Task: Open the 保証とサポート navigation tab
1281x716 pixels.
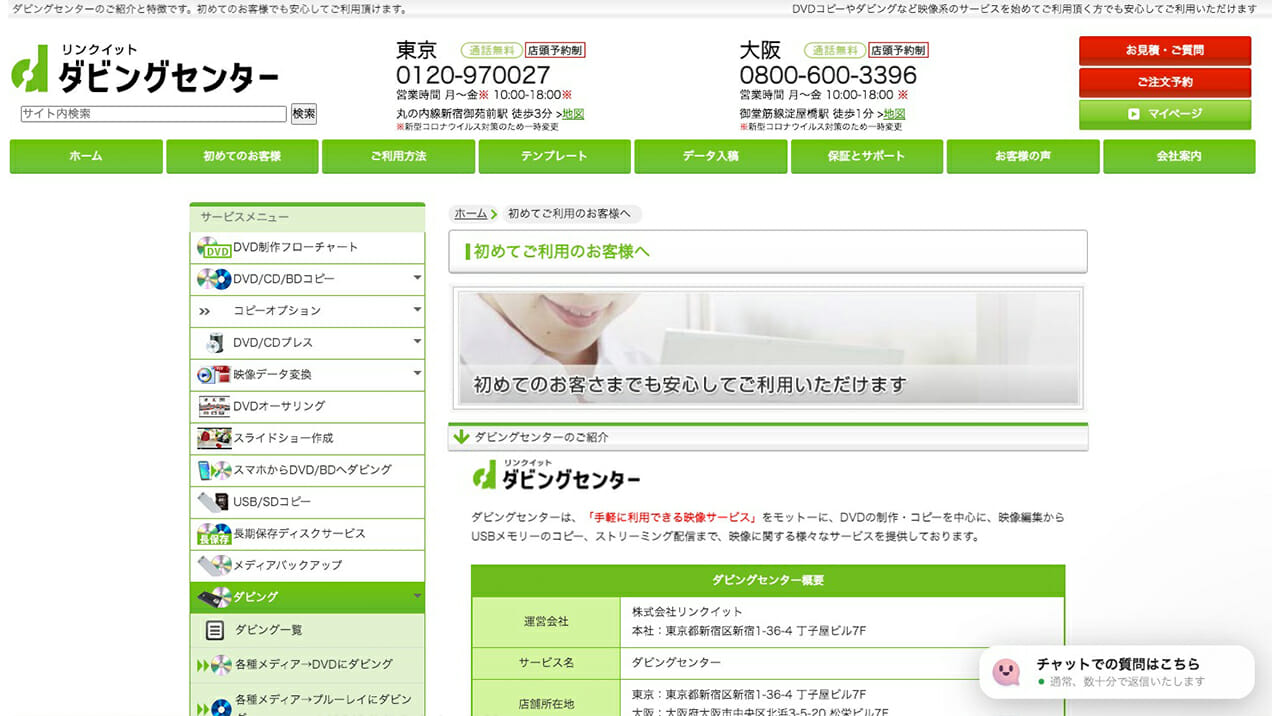Action: pyautogui.click(x=867, y=157)
